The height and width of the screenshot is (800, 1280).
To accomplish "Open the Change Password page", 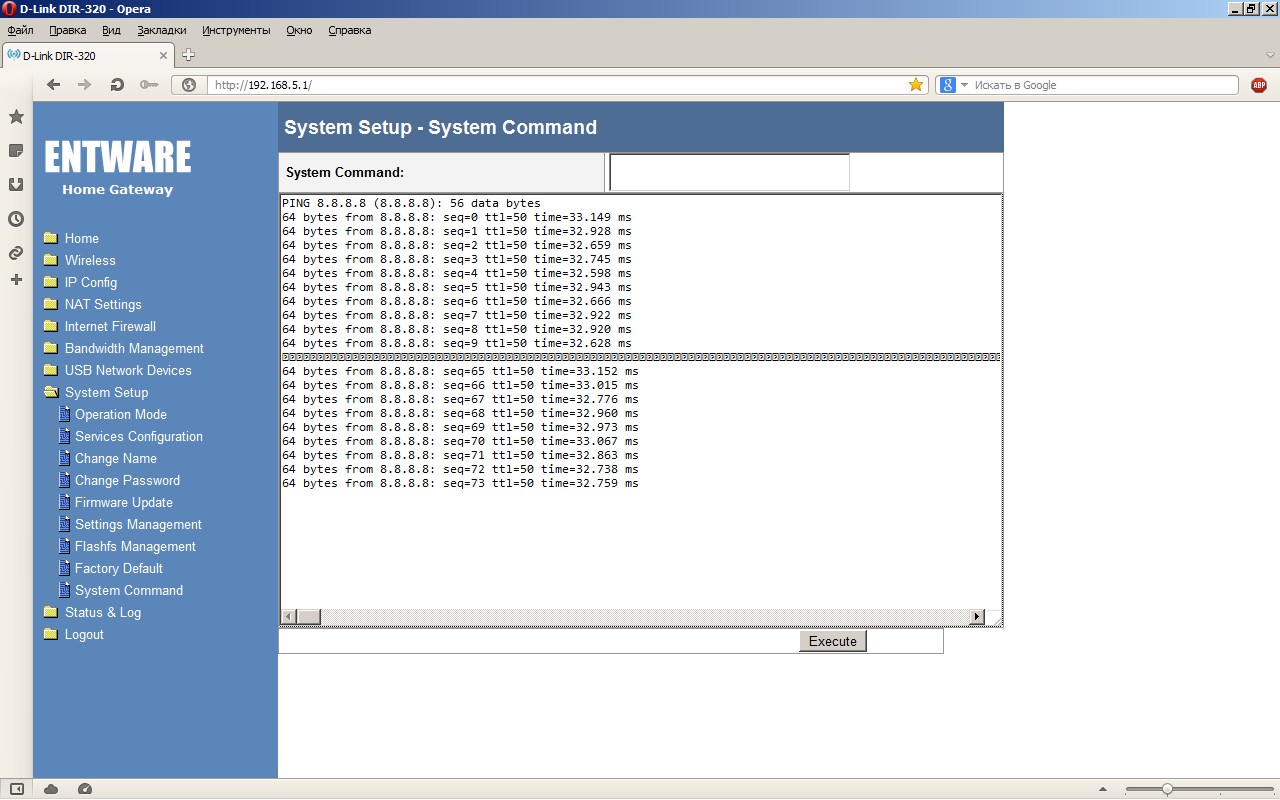I will 127,480.
